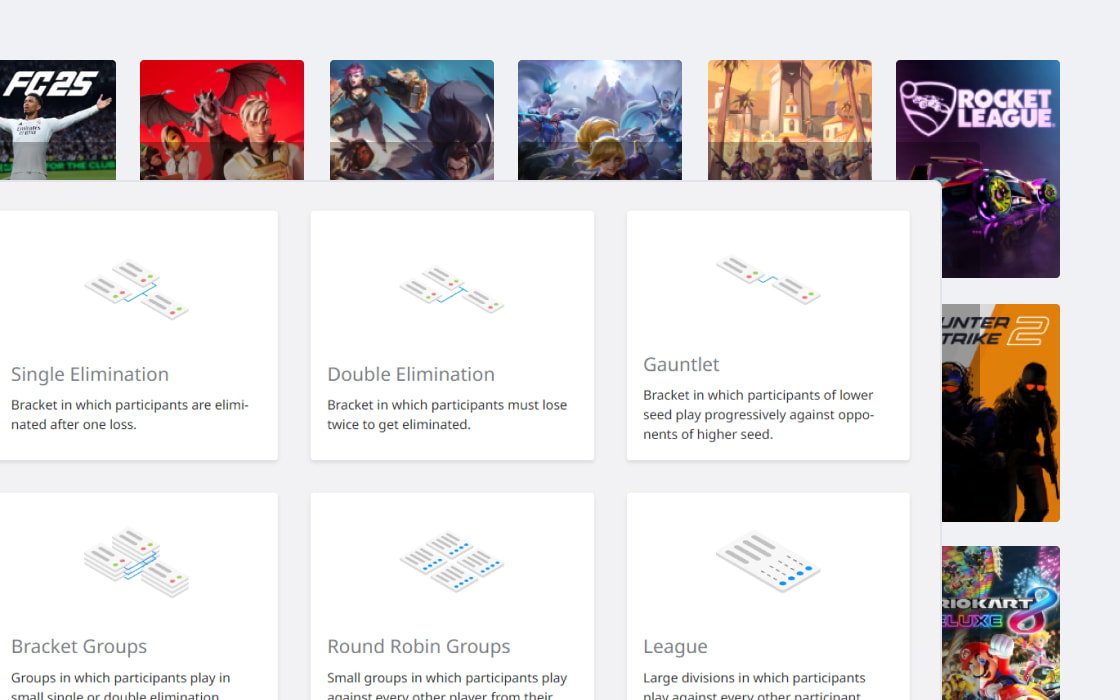Click the Bracket Groups stacked icon

[x=136, y=562]
